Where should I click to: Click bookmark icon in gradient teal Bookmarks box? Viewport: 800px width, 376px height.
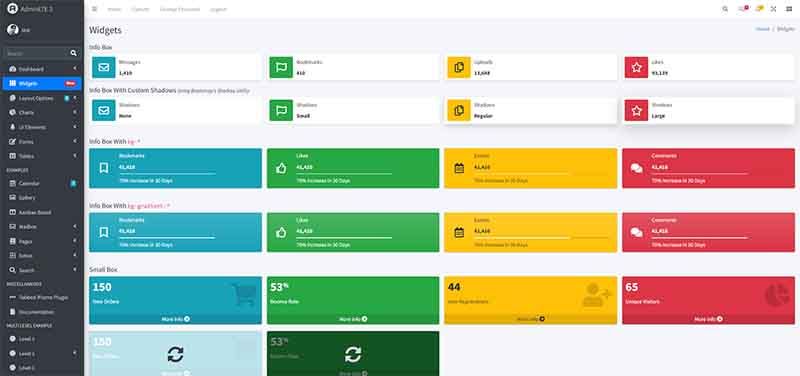pos(104,233)
